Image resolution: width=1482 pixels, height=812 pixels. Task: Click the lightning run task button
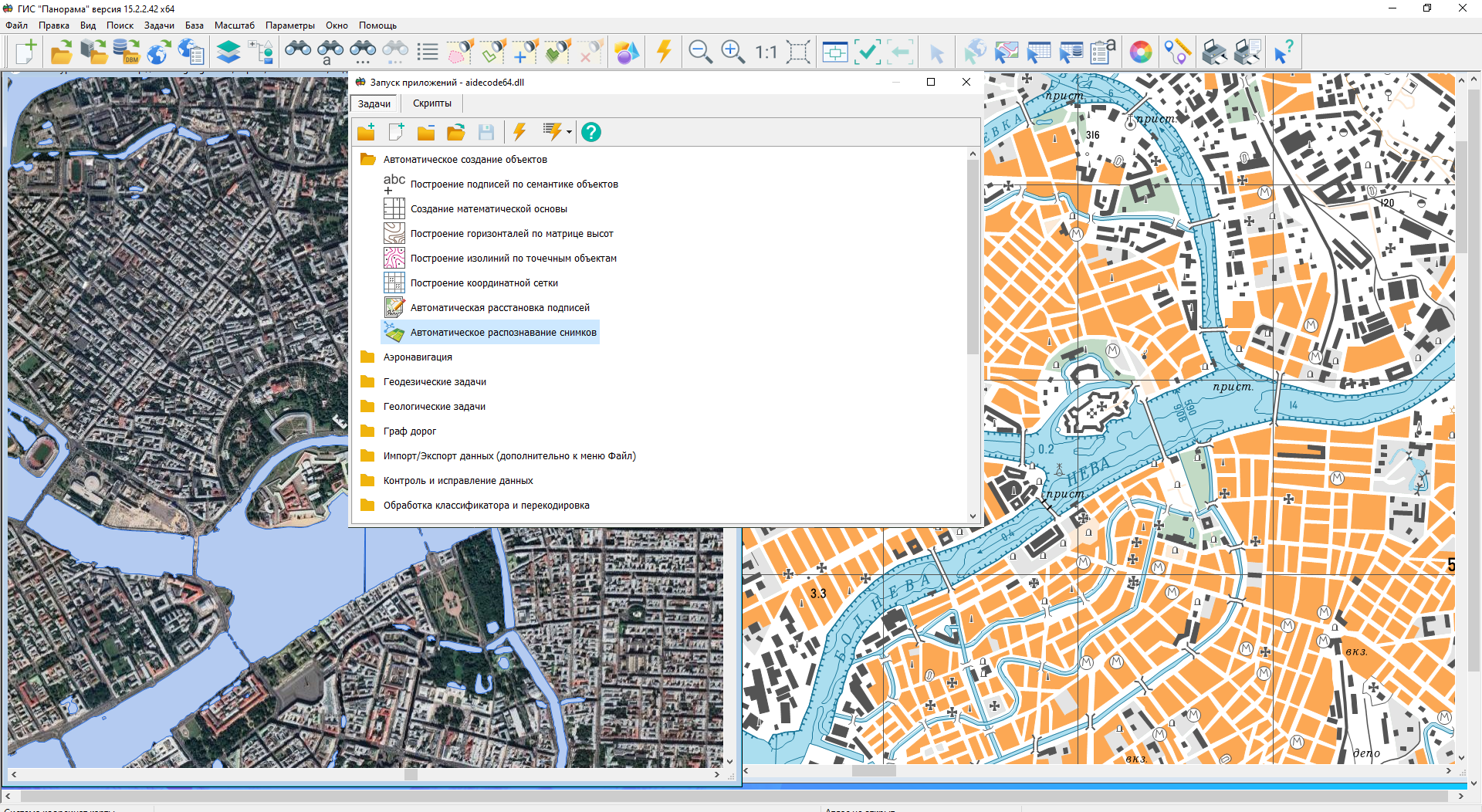tap(519, 133)
